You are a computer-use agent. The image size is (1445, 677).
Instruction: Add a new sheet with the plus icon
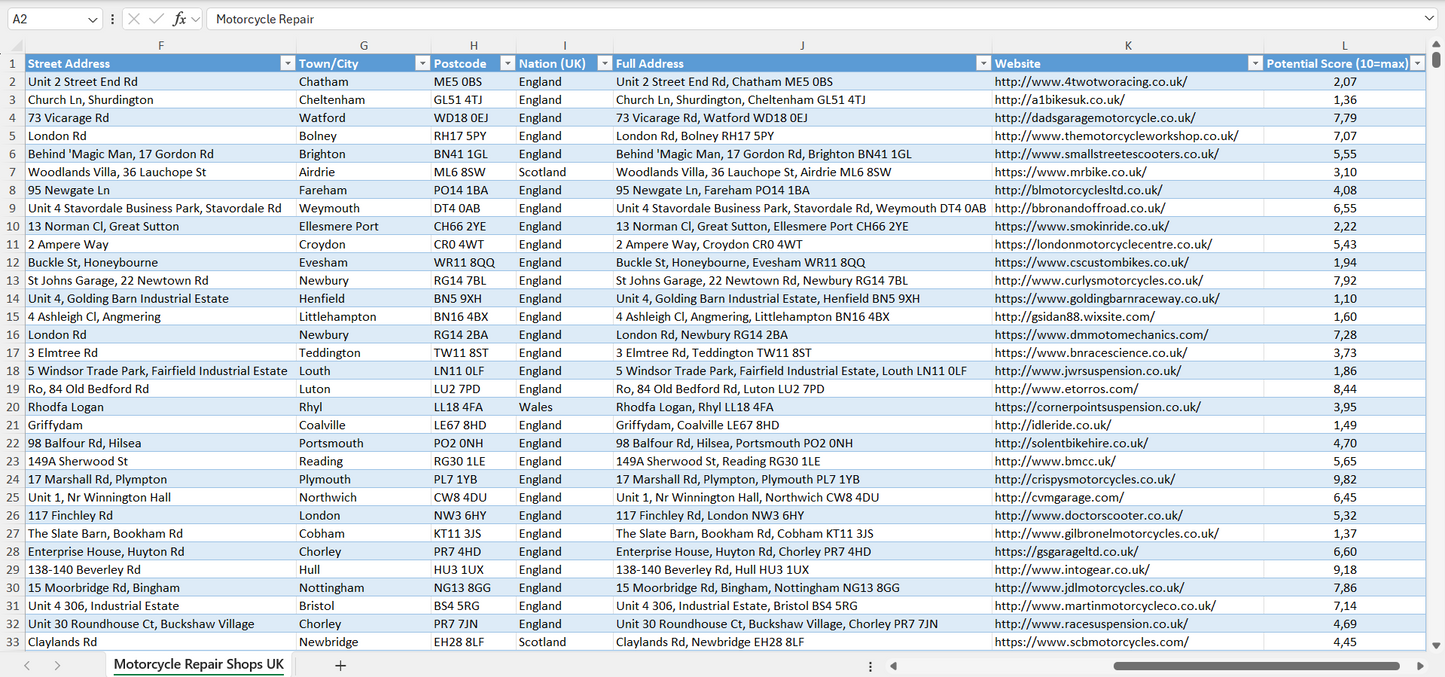pos(342,665)
